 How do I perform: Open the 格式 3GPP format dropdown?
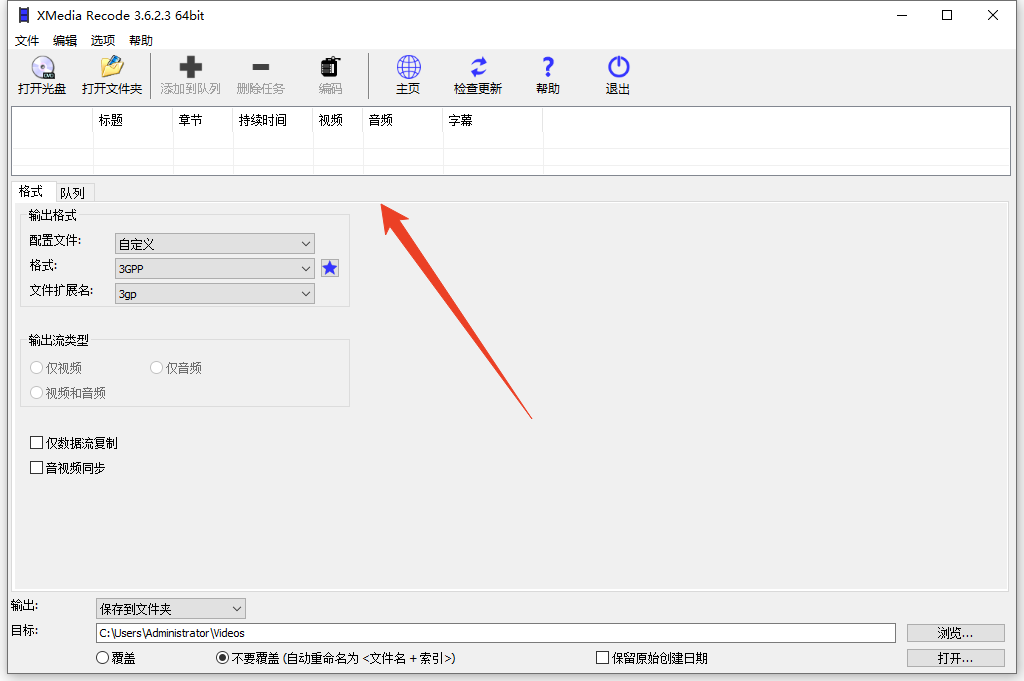pos(215,268)
